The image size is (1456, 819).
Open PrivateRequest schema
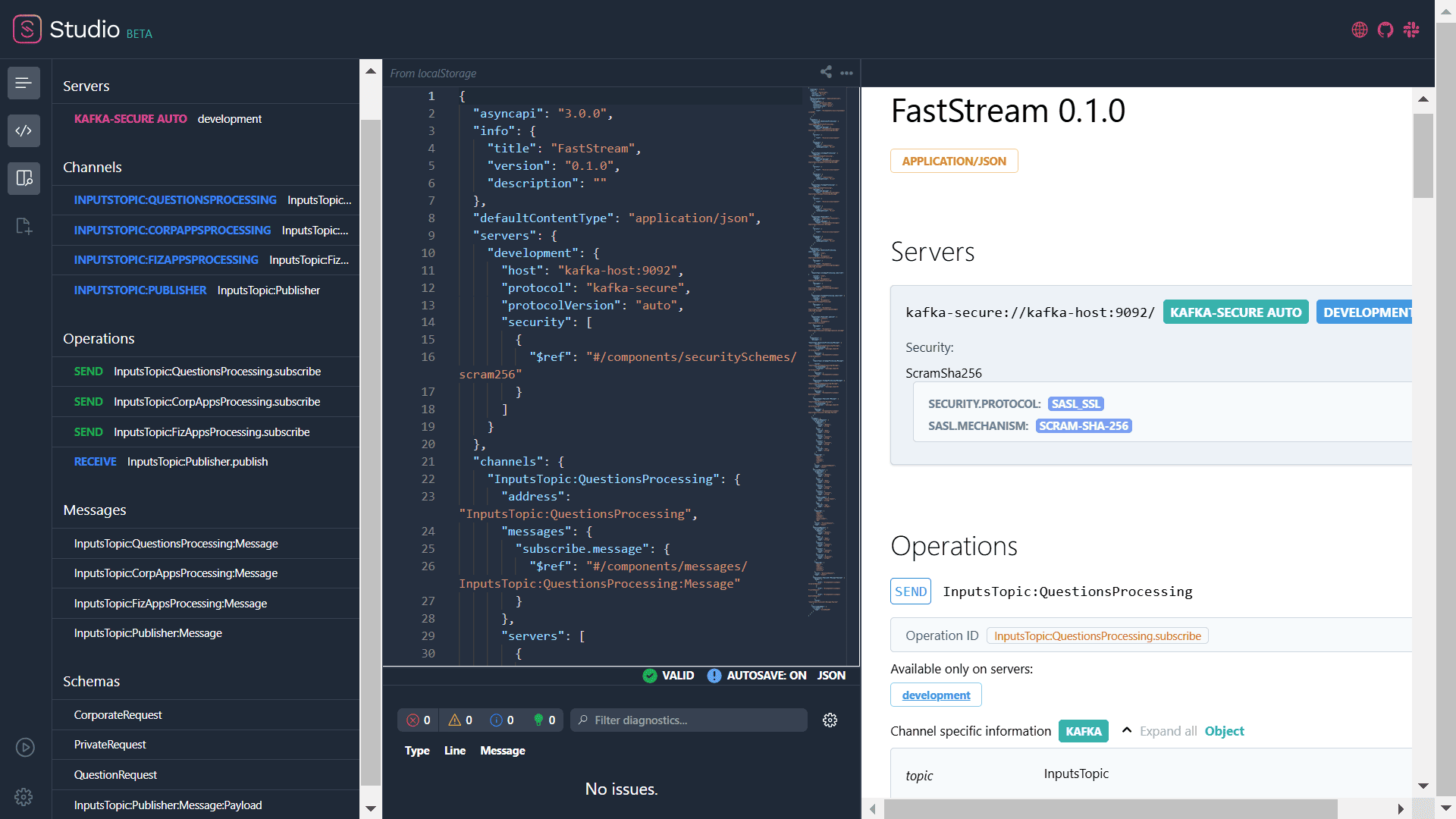coord(206,745)
